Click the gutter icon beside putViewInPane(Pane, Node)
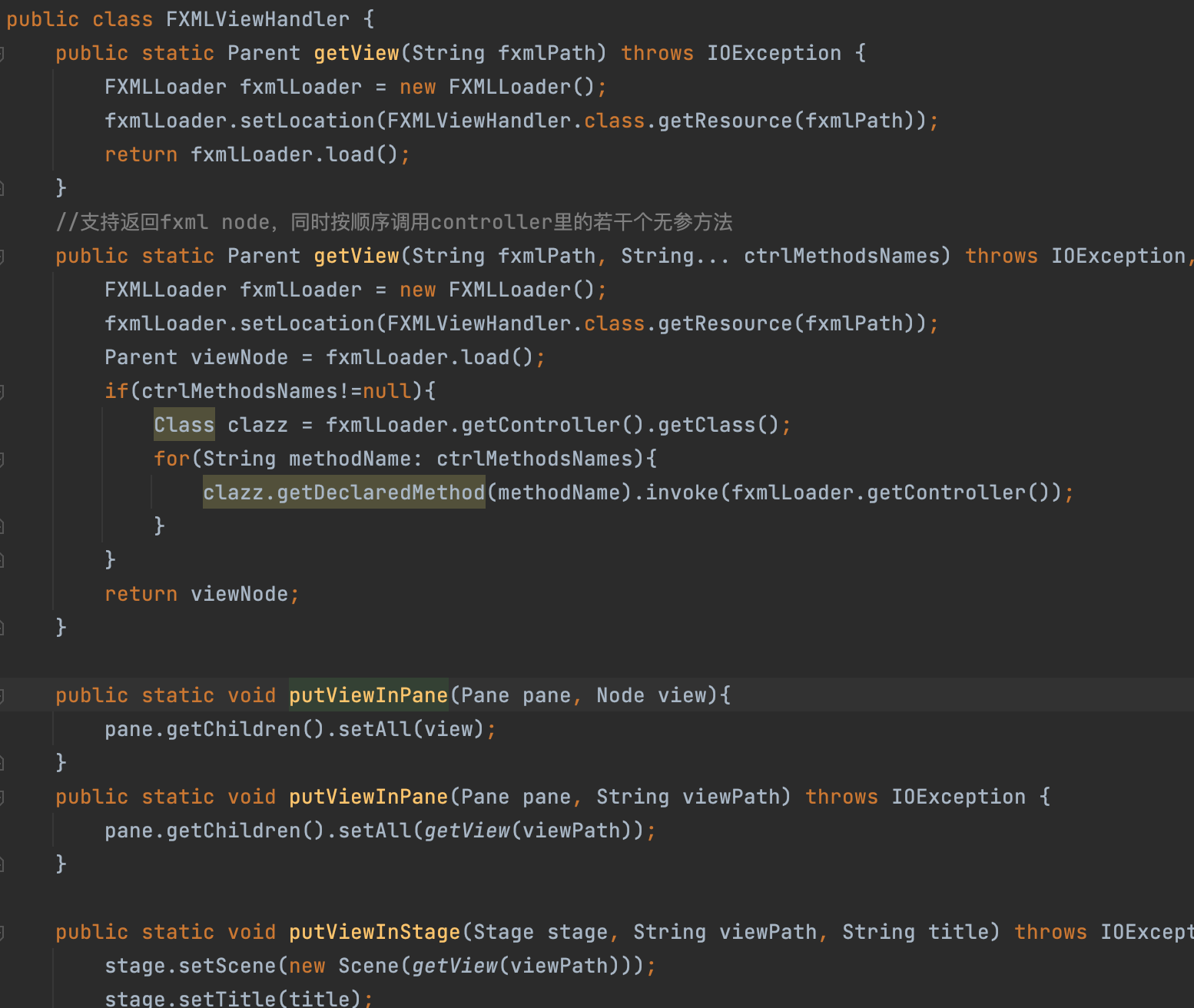1194x1008 pixels. point(4,695)
